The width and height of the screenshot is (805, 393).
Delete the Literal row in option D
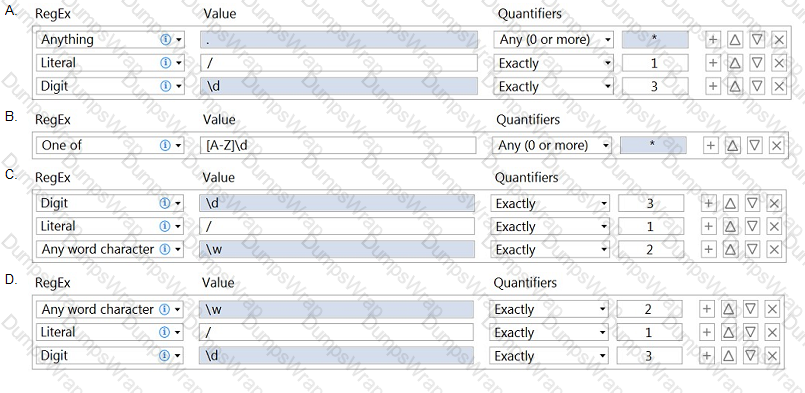pyautogui.click(x=772, y=332)
